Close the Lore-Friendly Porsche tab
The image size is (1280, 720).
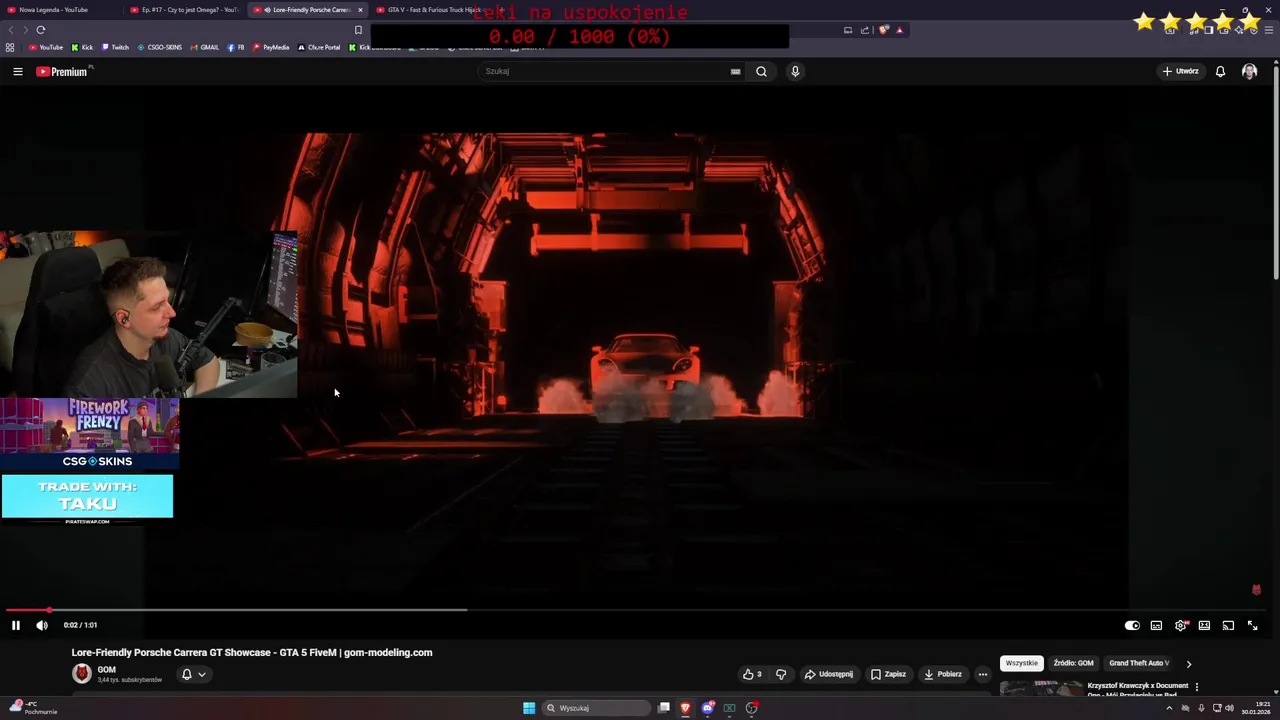(x=360, y=10)
